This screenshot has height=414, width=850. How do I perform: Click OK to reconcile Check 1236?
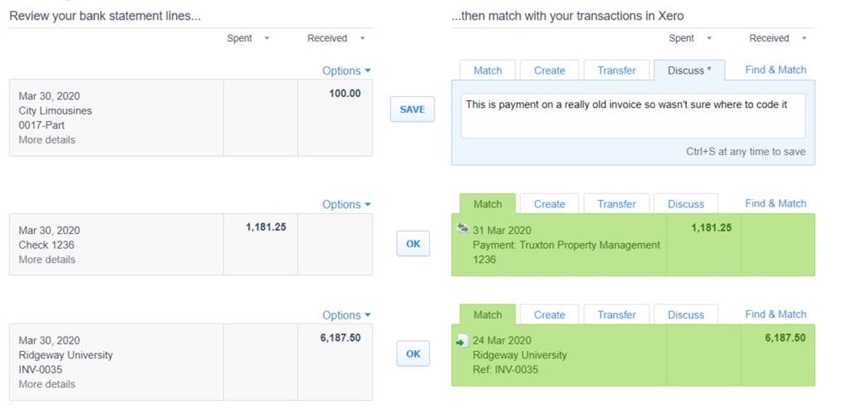click(x=413, y=243)
